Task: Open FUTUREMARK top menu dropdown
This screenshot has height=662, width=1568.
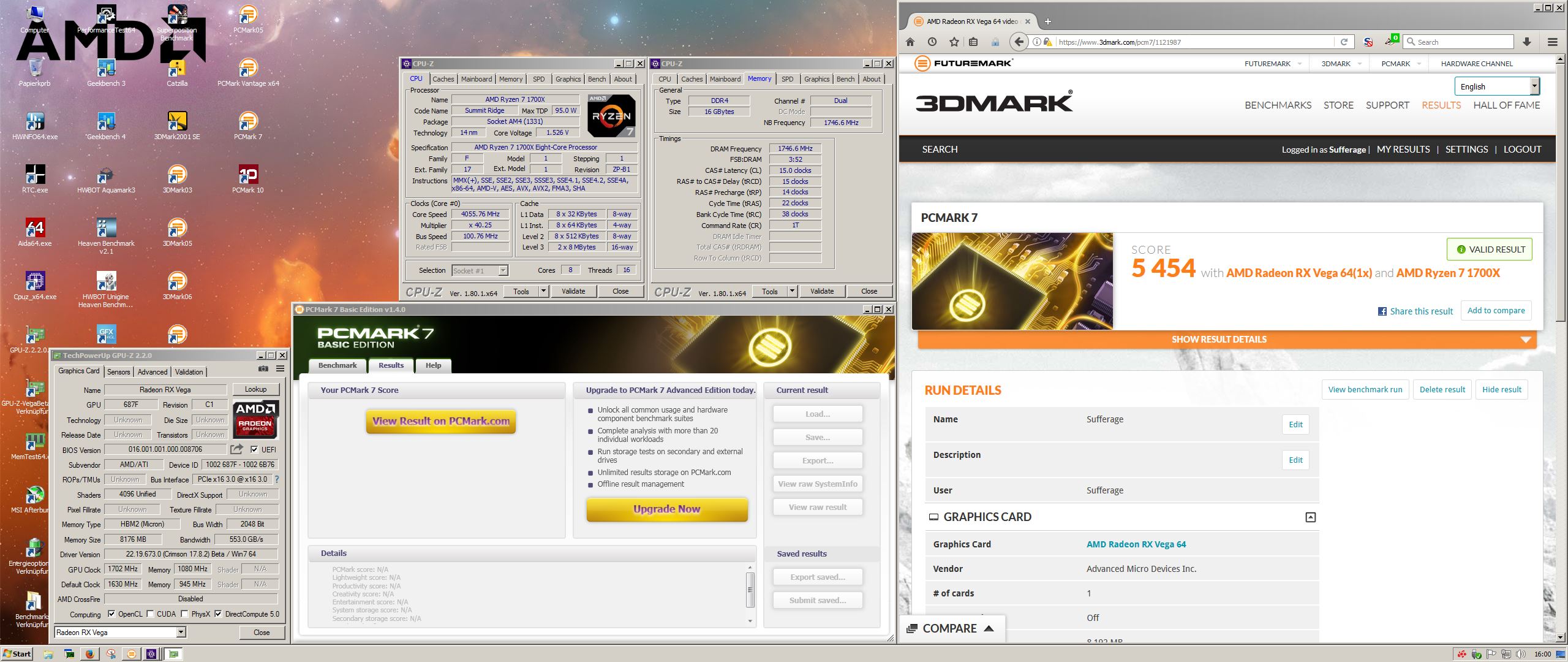Action: [x=1273, y=64]
